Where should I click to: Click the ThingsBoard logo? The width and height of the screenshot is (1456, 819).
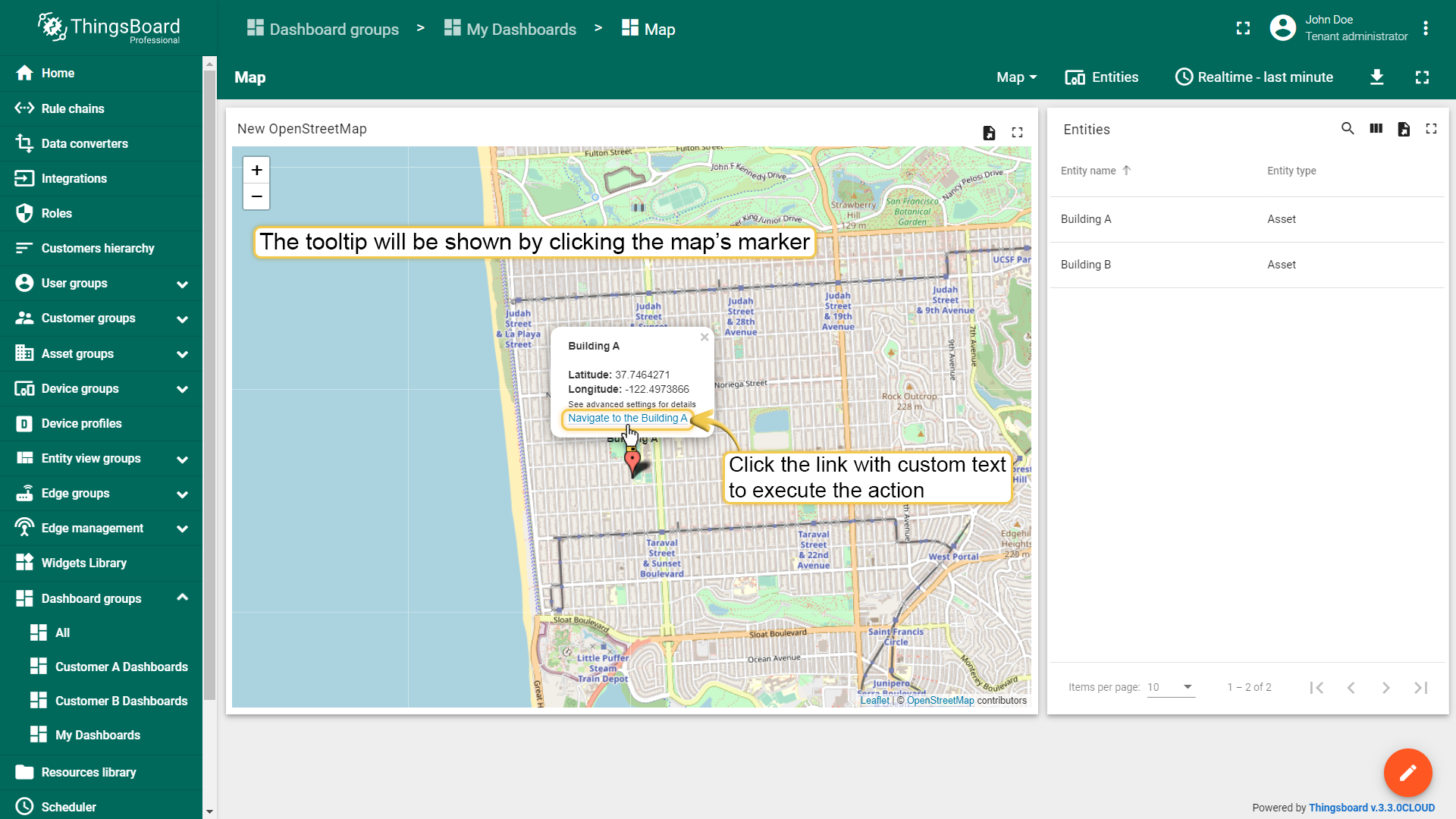[108, 28]
